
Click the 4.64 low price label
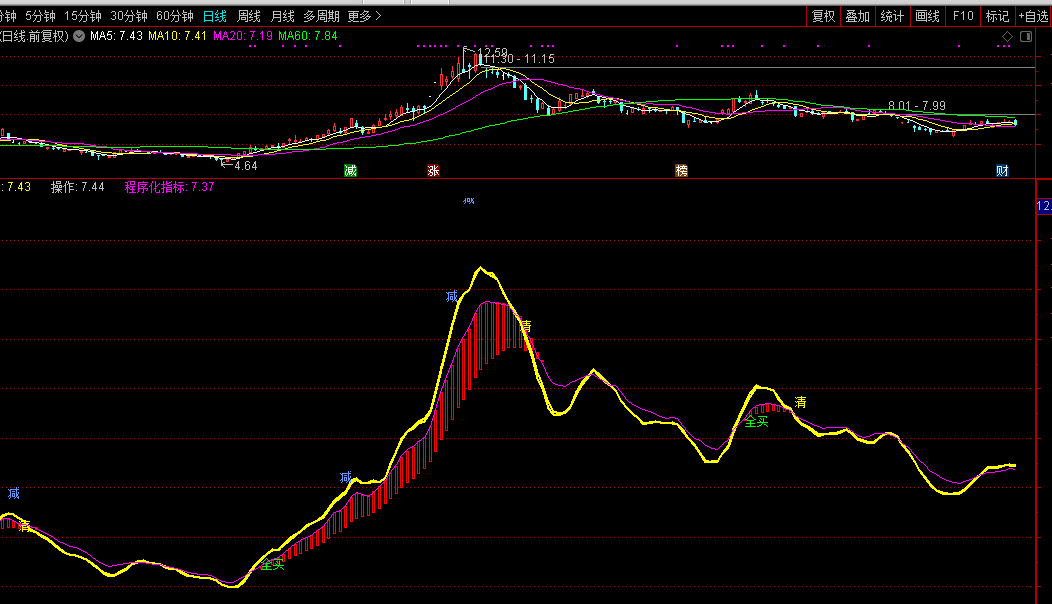pyautogui.click(x=245, y=166)
